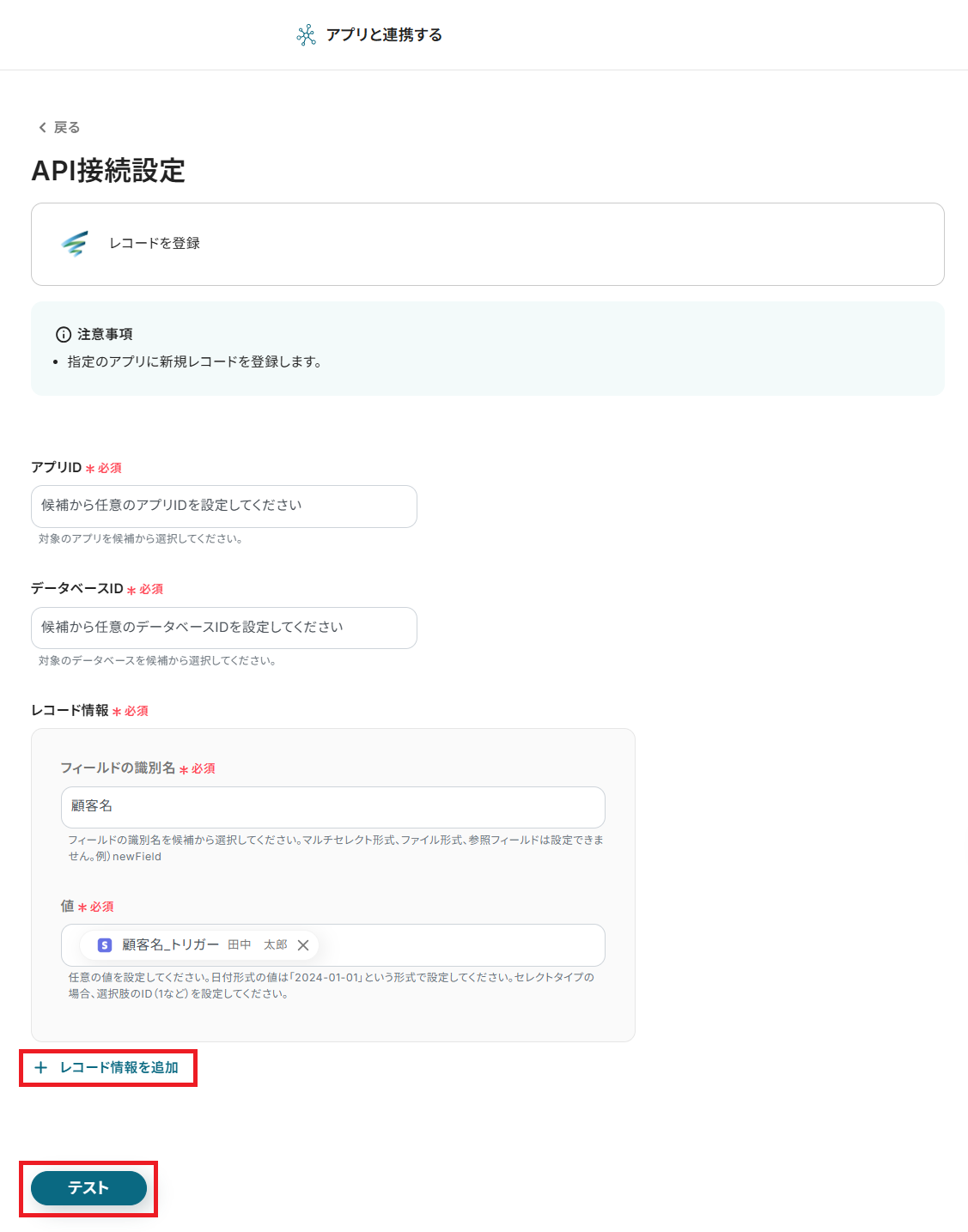Click the レコードを登録 app logo icon
This screenshot has height=1232, width=968.
point(75,244)
